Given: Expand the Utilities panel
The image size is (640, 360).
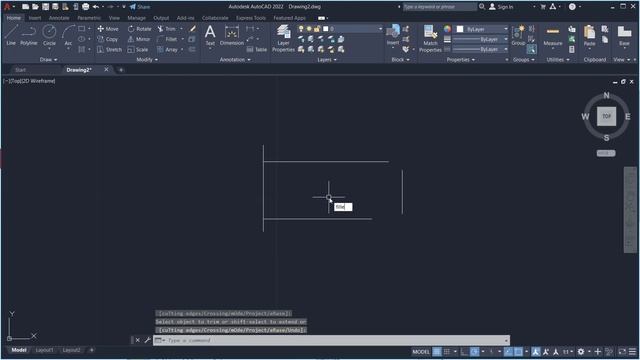Looking at the screenshot, I should pos(558,60).
